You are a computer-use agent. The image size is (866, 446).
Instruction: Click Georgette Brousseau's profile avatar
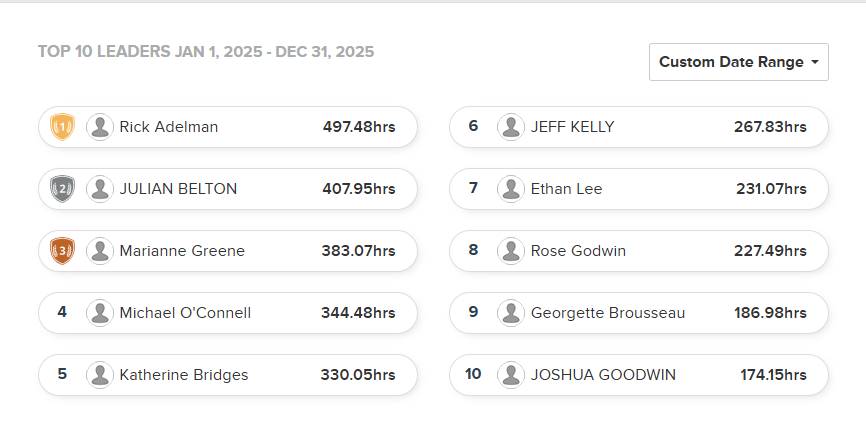(x=511, y=313)
